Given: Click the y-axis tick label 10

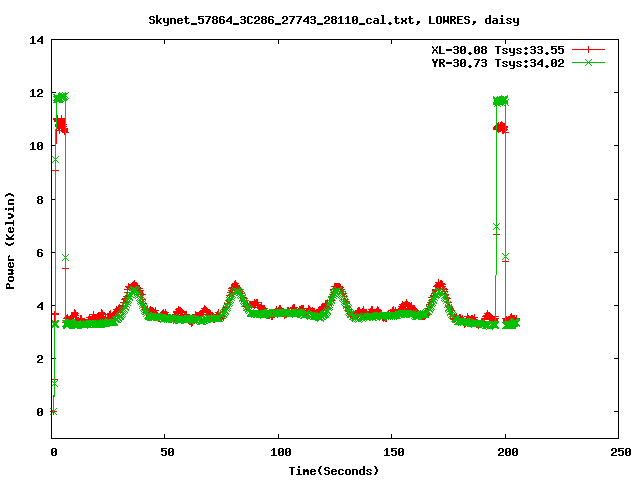Looking at the screenshot, I should pos(36,146).
